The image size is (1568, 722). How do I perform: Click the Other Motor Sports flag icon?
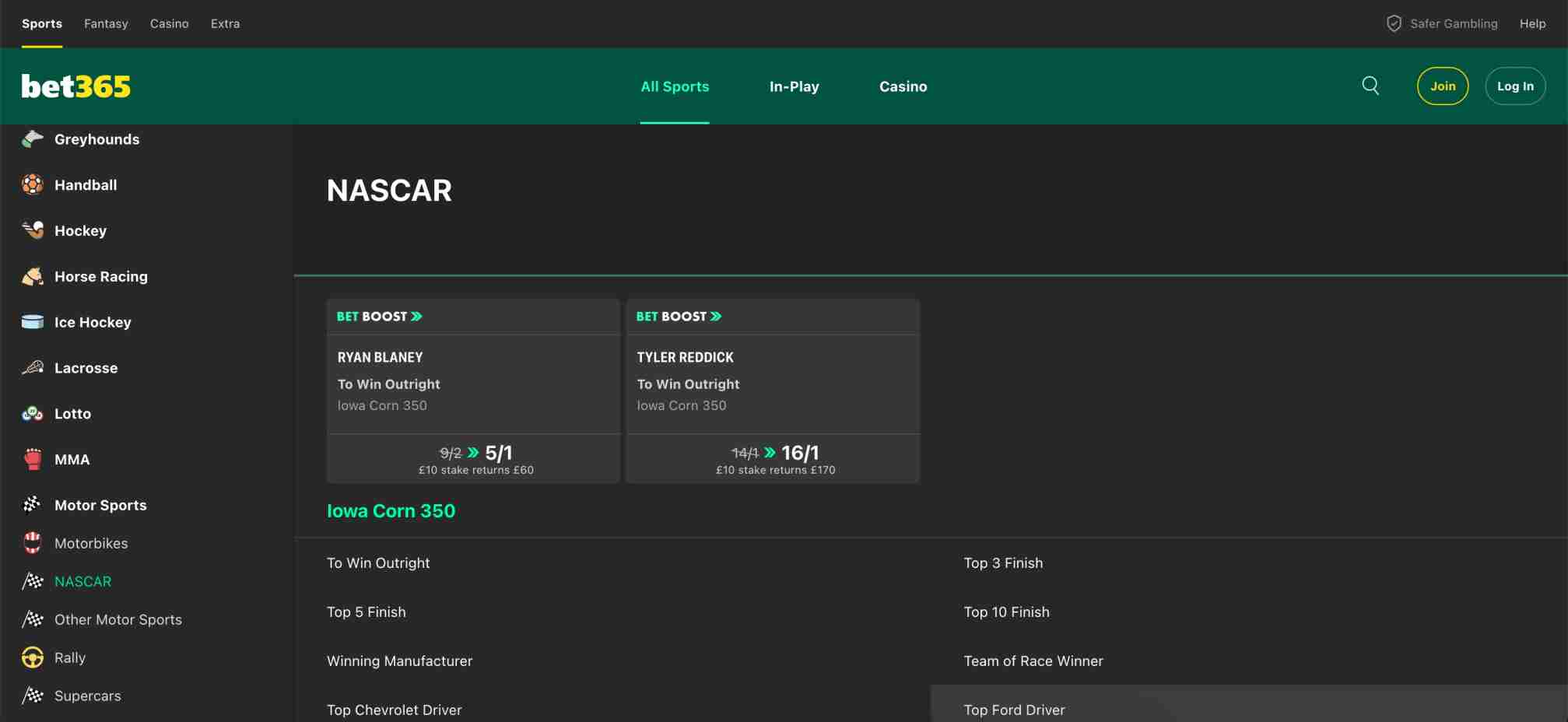pyautogui.click(x=33, y=619)
